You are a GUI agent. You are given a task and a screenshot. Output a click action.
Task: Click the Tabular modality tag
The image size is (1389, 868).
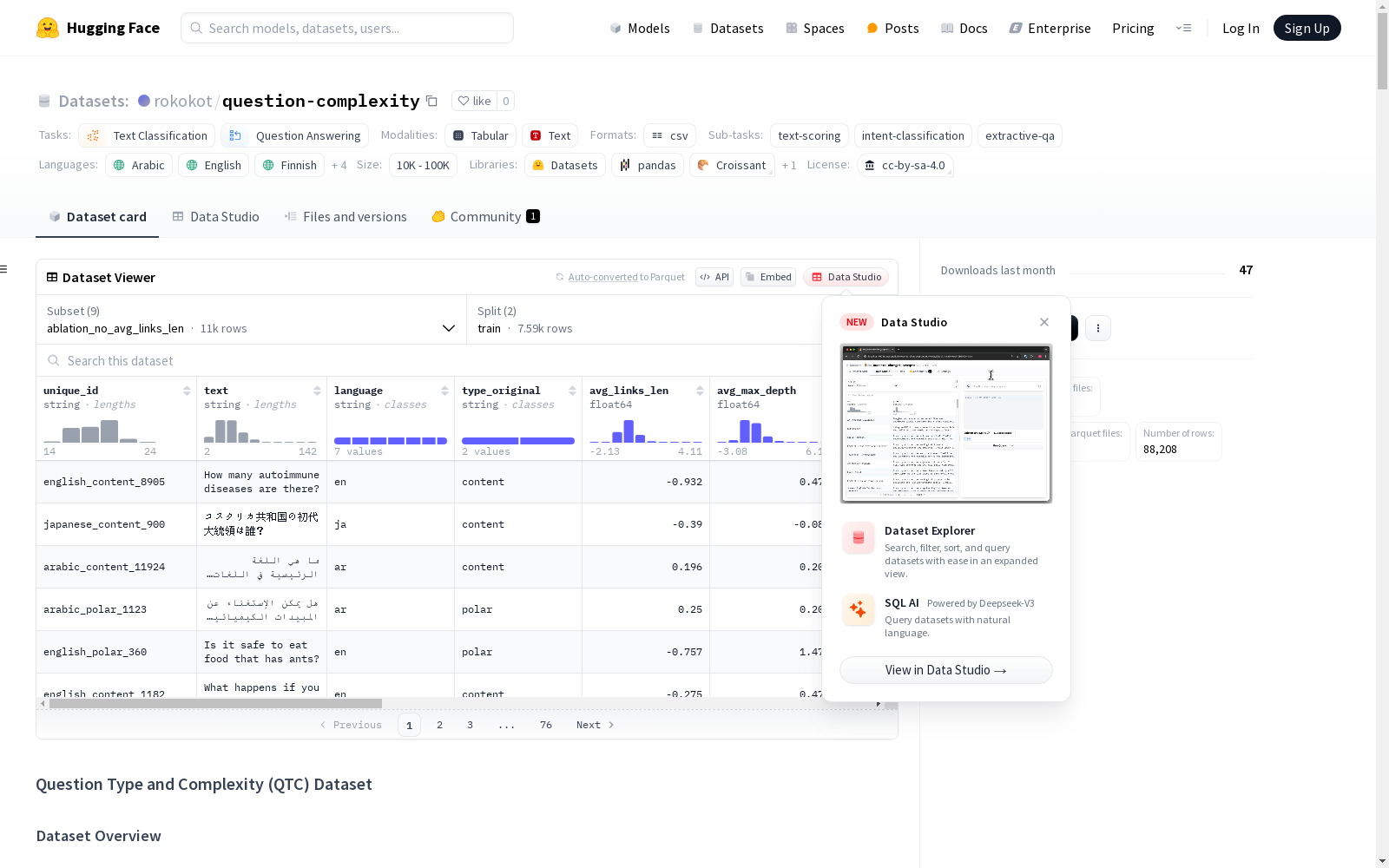[481, 135]
